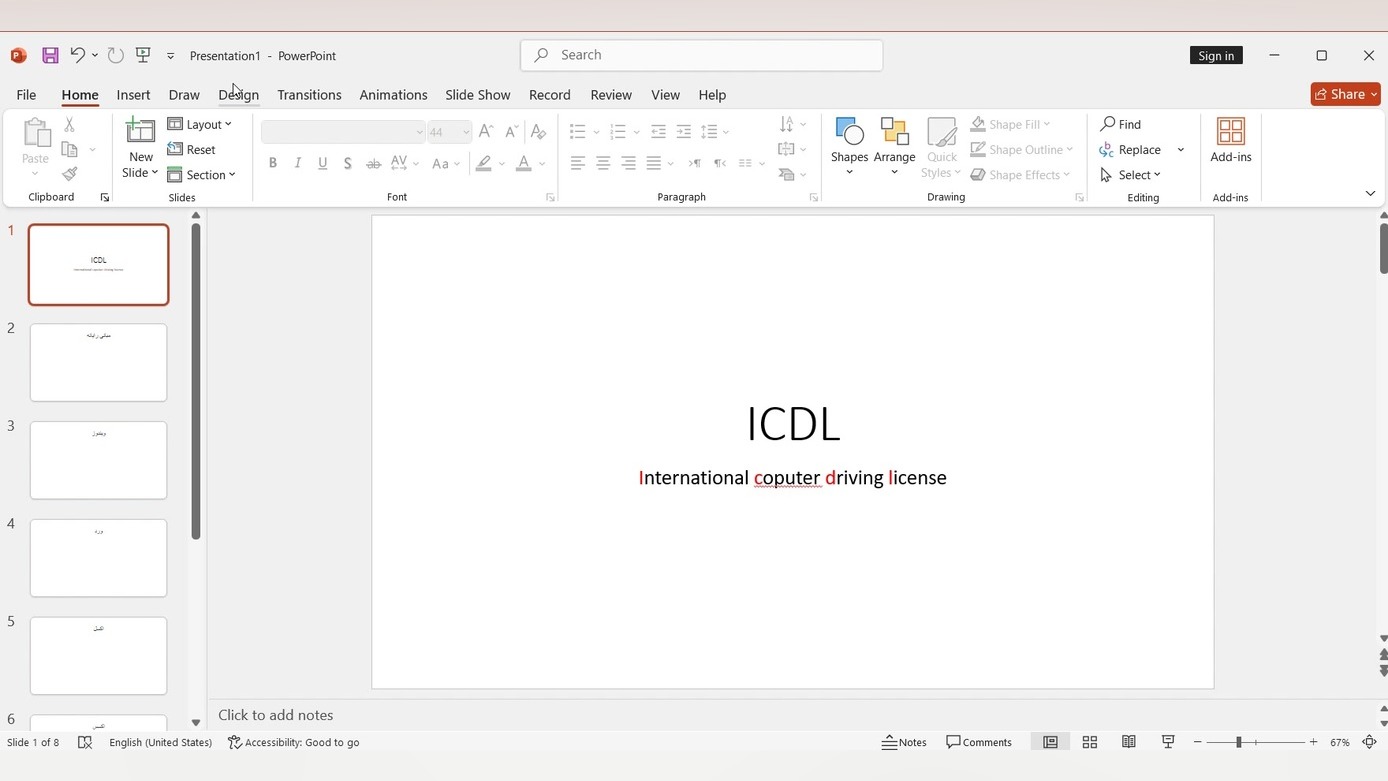Click the Add-ins icon
This screenshot has height=781, width=1388.
point(1230,132)
